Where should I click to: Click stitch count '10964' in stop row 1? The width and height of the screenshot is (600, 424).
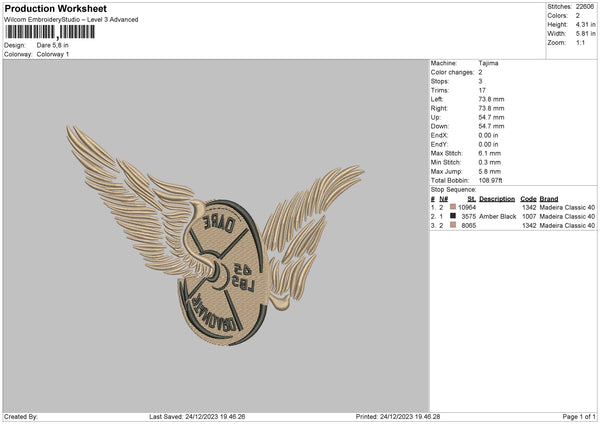[467, 207]
